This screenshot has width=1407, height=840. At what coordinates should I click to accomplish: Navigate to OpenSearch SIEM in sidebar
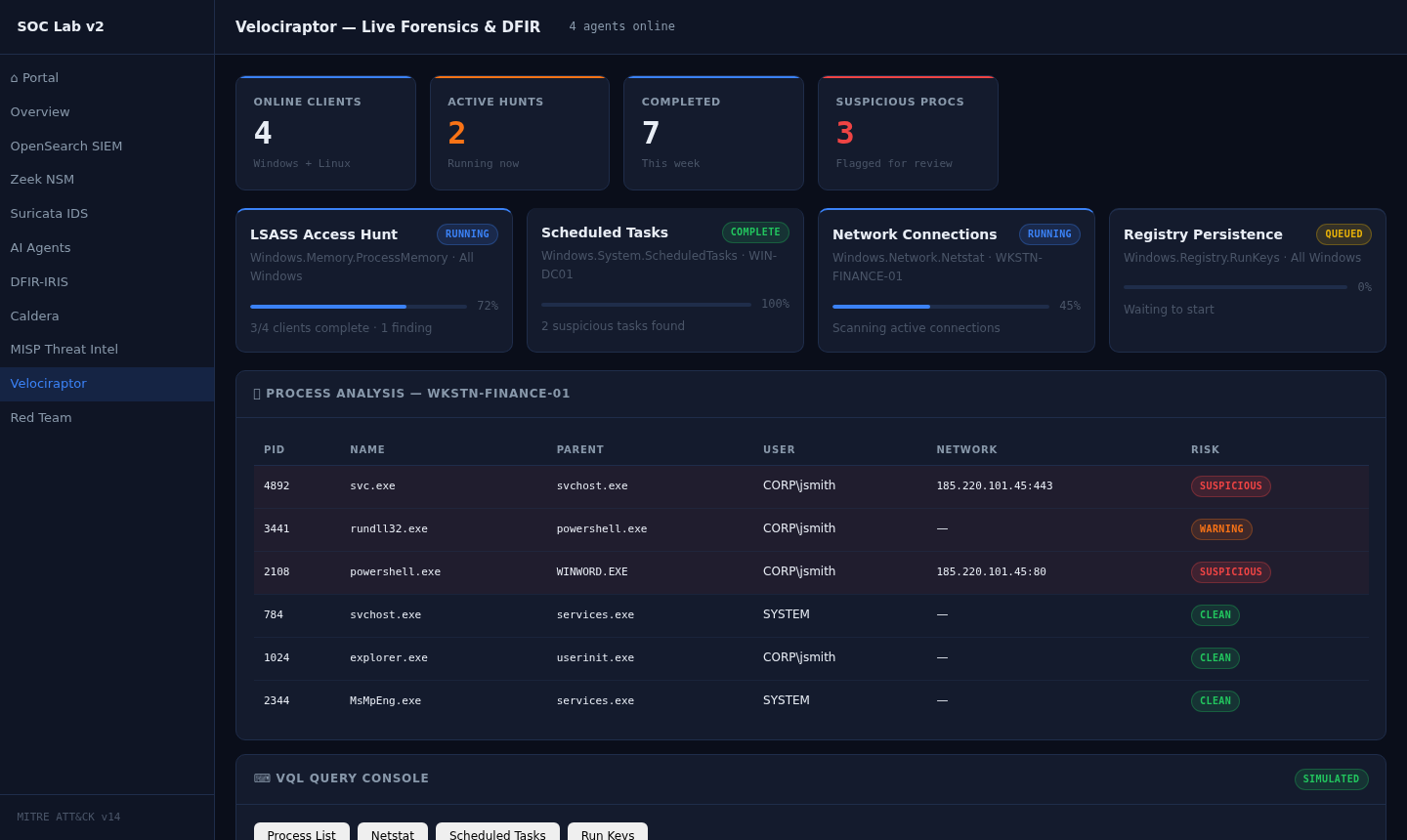66,147
